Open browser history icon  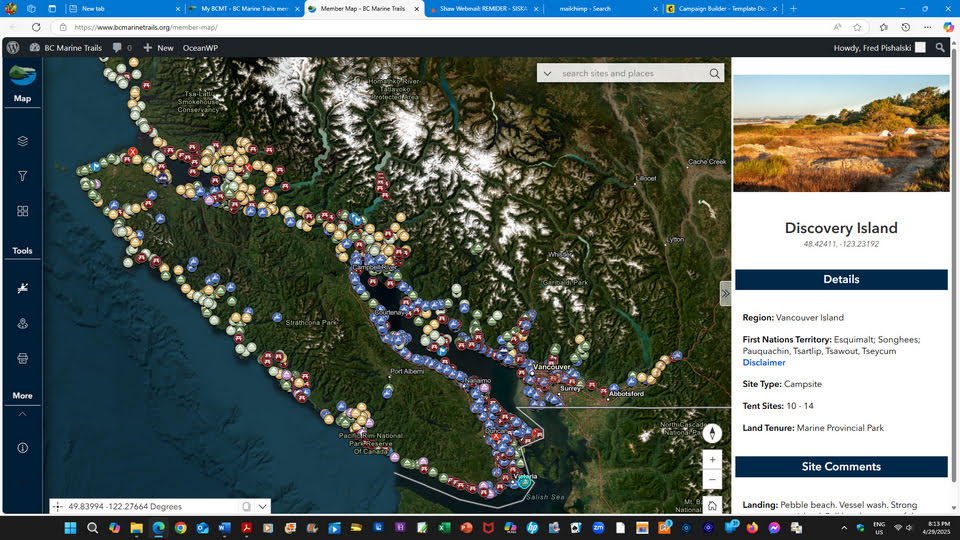(x=906, y=27)
